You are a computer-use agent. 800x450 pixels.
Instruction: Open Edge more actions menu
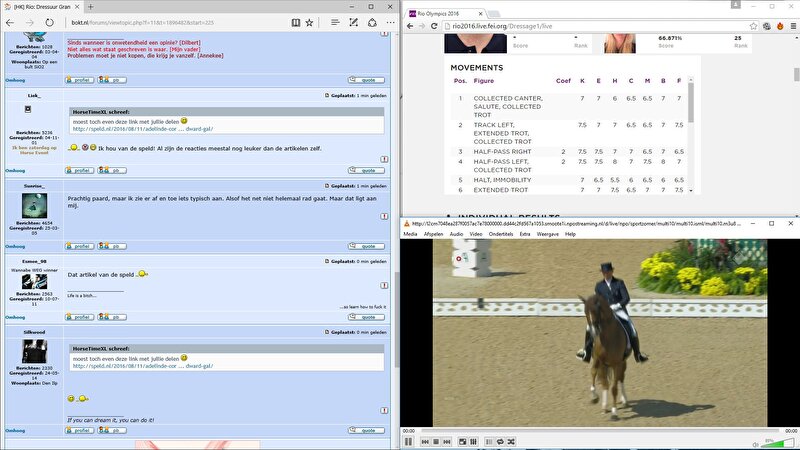pyautogui.click(x=390, y=22)
